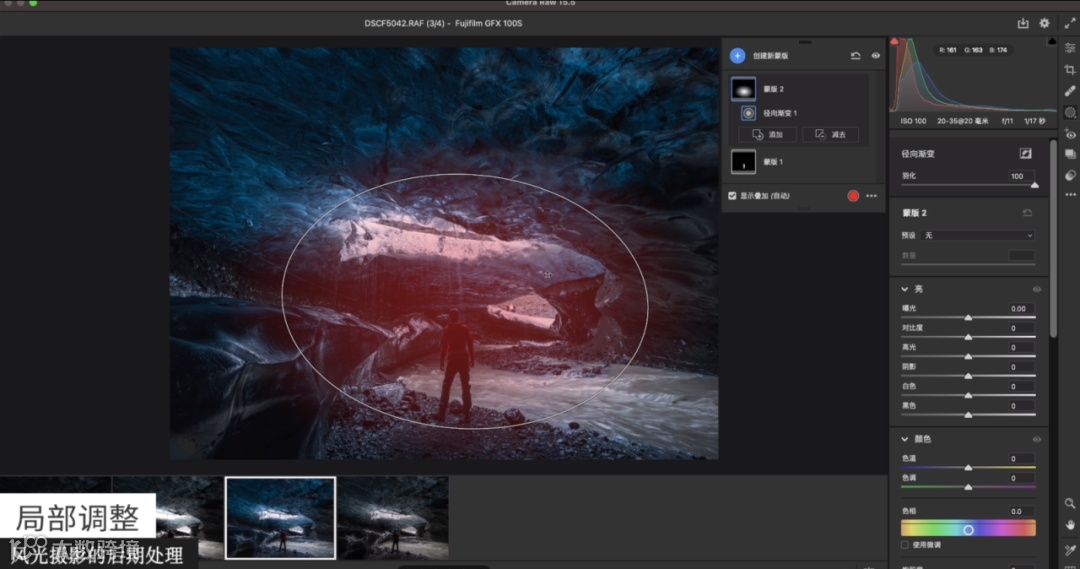The height and width of the screenshot is (569, 1080).
Task: Select the Zoom magnifier tool
Action: coord(1070,504)
